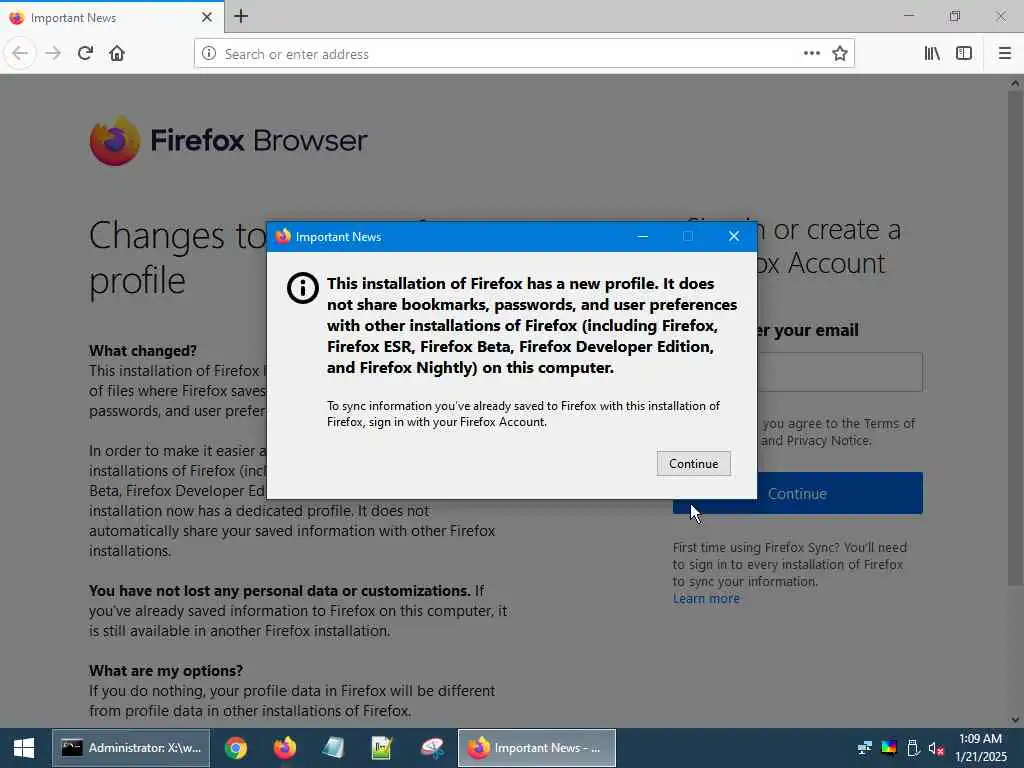View the Library history and bookmarks icon

[x=932, y=53]
